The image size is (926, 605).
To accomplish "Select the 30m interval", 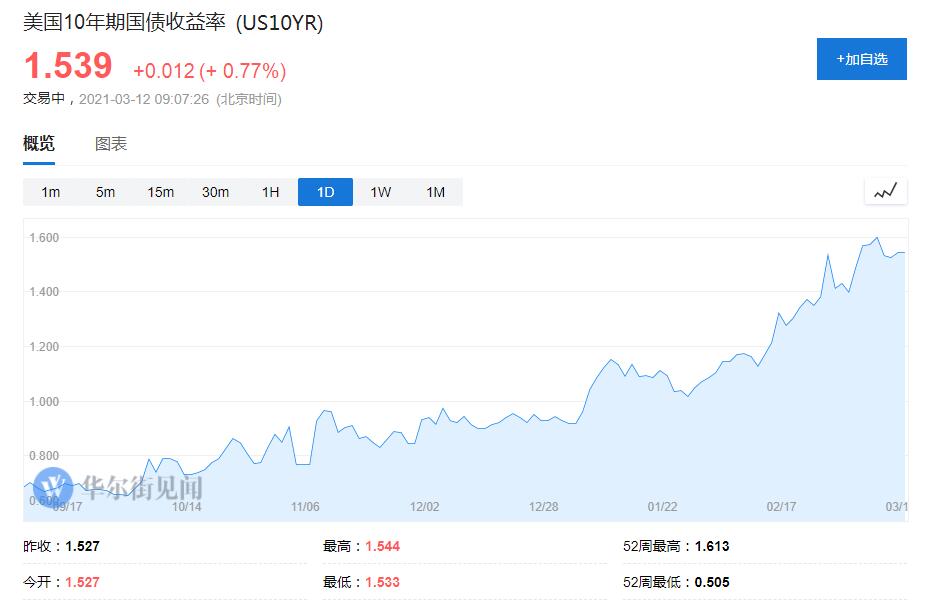I will tap(215, 191).
